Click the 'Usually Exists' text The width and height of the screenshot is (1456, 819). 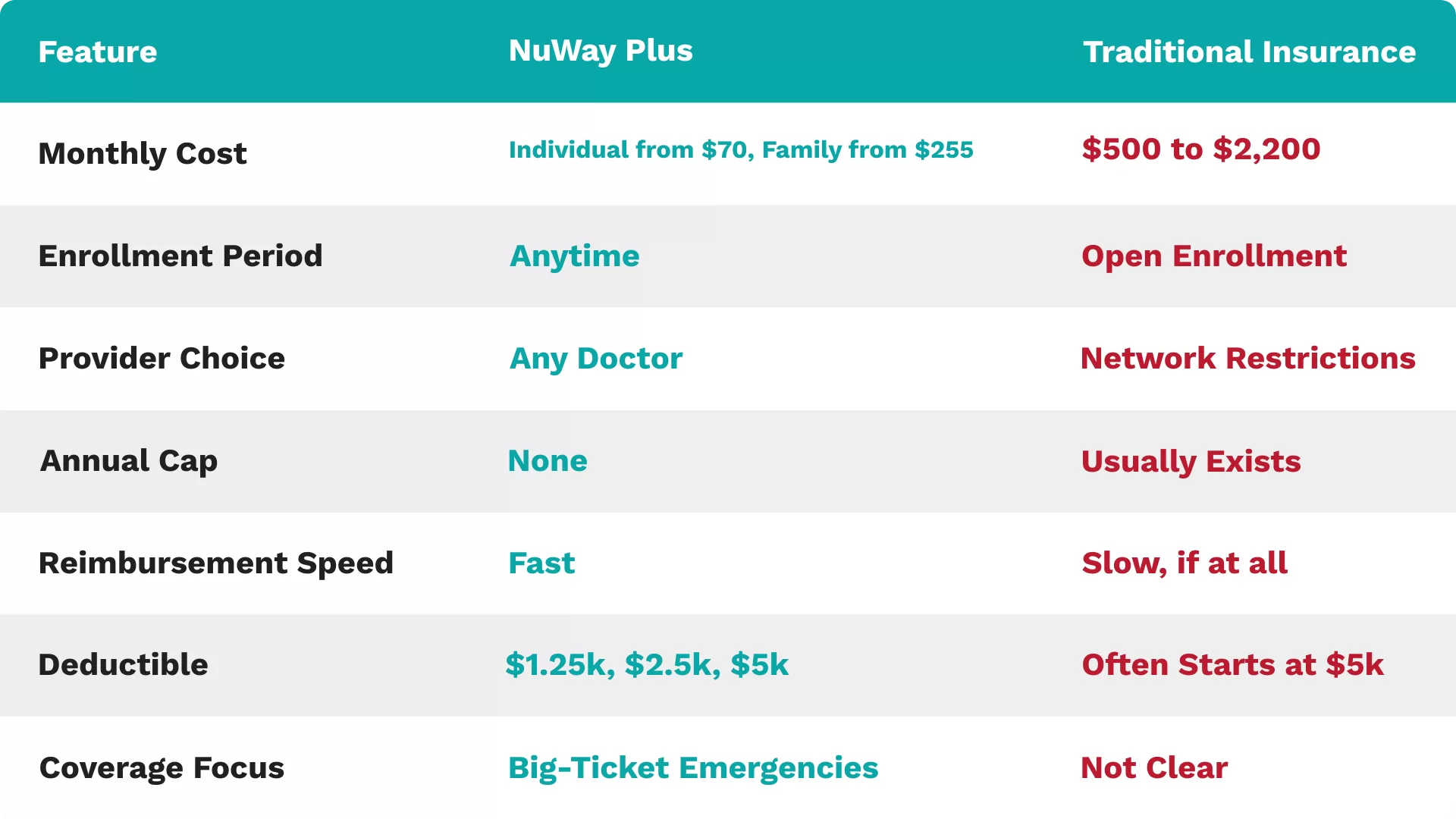point(1191,461)
